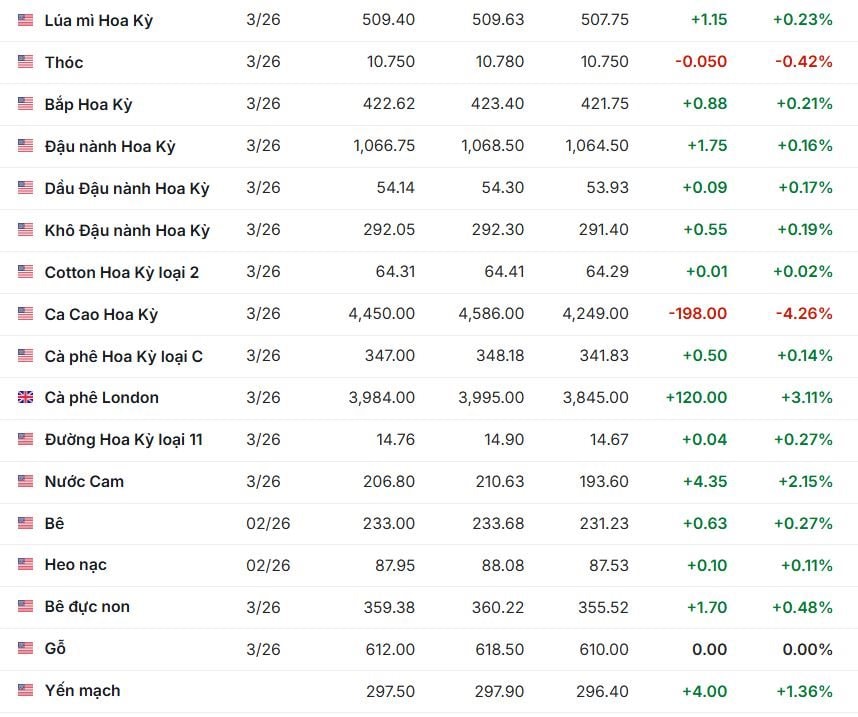Open the Lúa mì Hoa Kỳ commodity link
The height and width of the screenshot is (717, 858).
pyautogui.click(x=99, y=20)
